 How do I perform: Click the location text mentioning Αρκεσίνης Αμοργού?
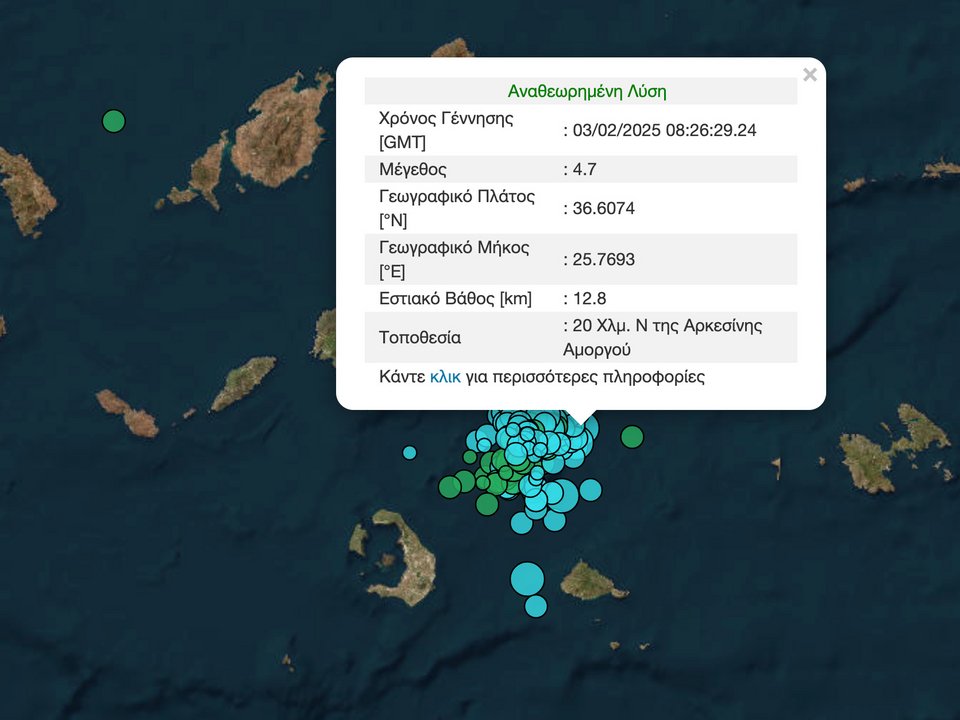(x=665, y=338)
